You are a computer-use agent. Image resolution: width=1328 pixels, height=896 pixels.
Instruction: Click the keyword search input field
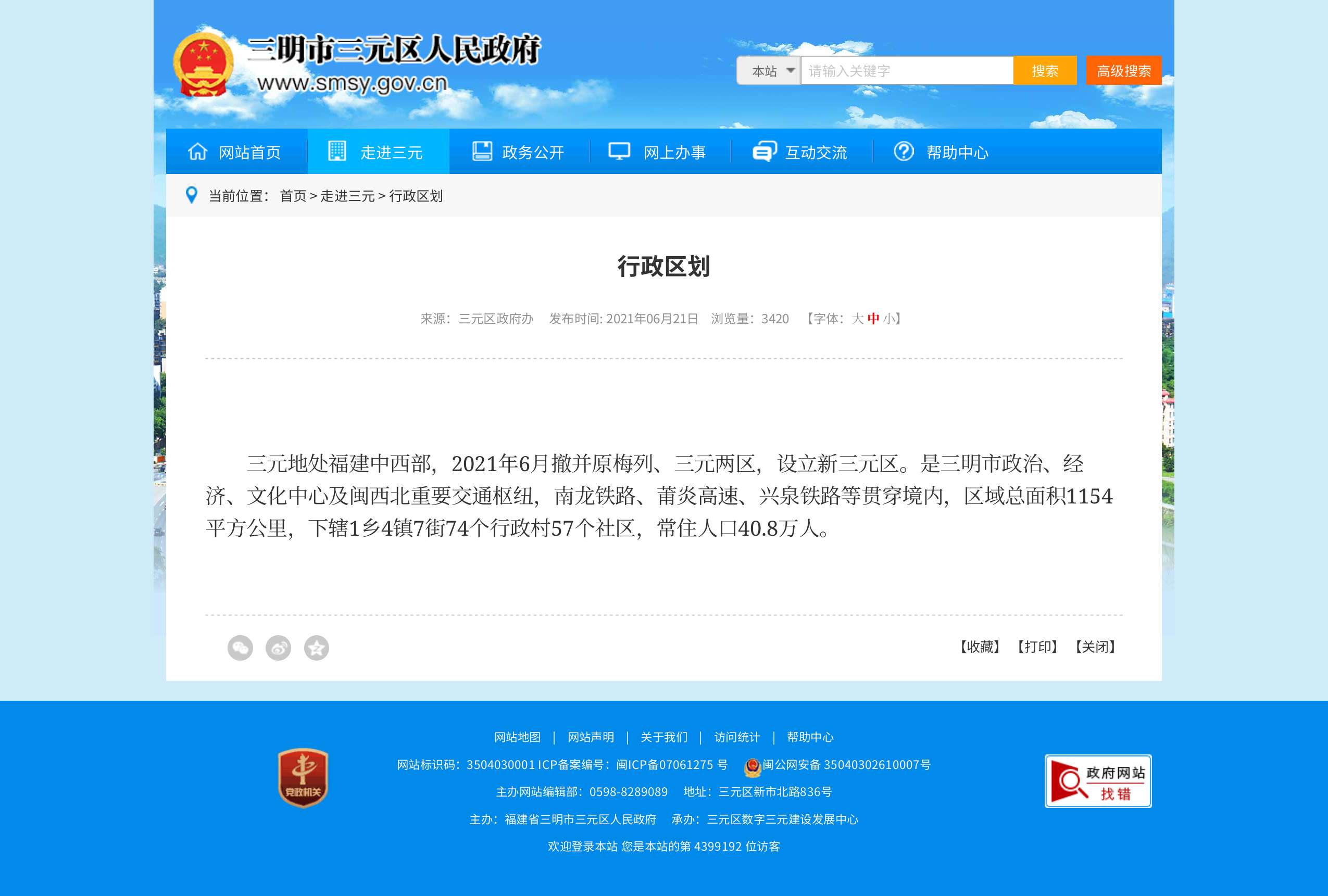[x=906, y=71]
